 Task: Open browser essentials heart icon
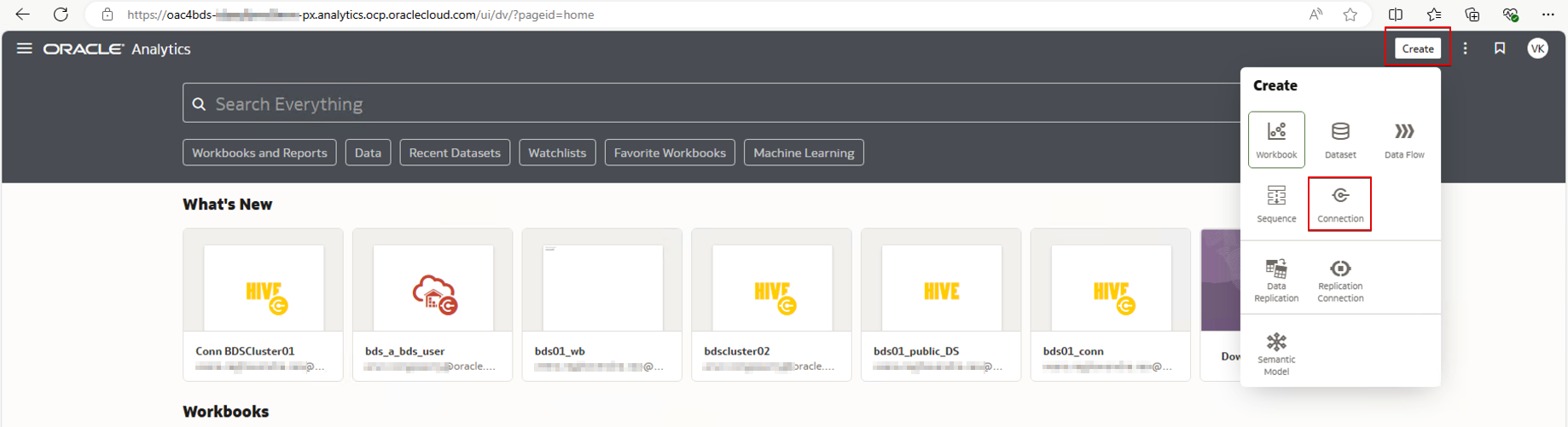click(x=1511, y=14)
